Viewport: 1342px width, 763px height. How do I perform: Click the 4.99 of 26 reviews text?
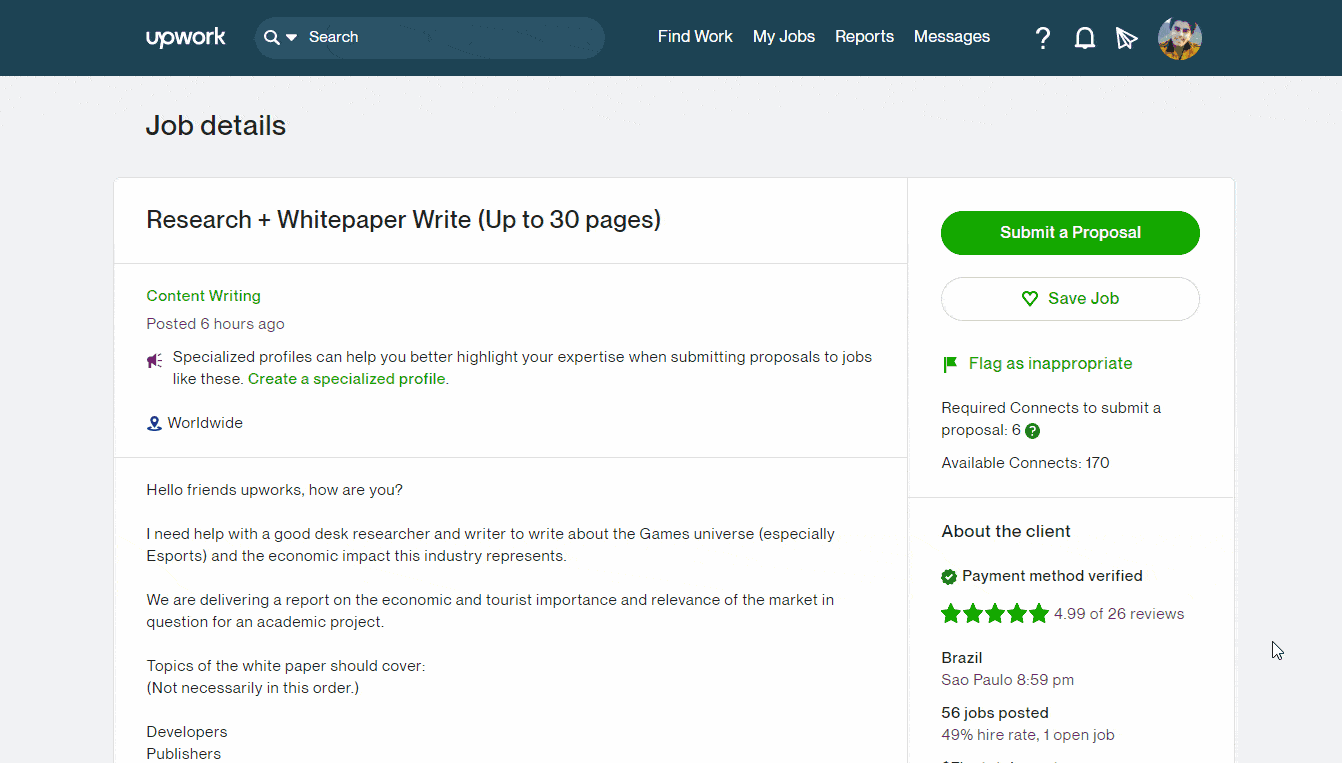point(1119,614)
